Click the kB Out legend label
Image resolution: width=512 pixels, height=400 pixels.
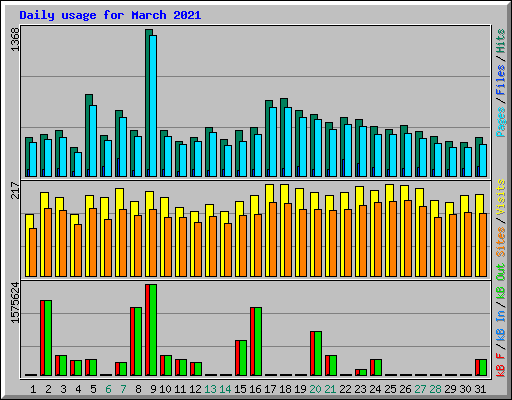(501, 282)
